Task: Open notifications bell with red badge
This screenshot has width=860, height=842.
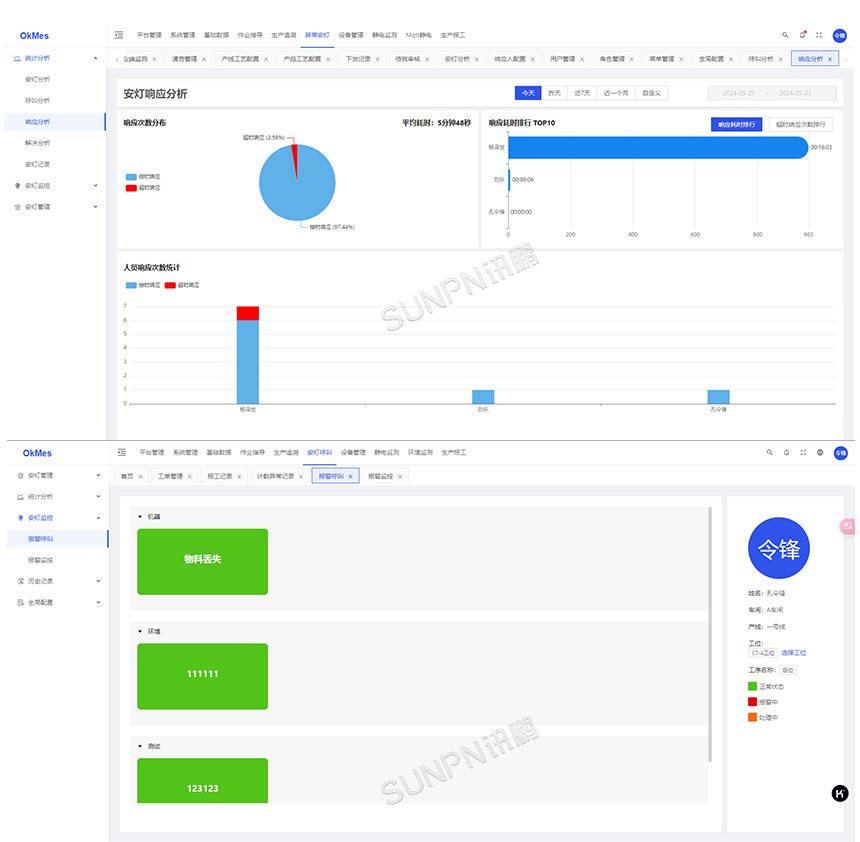Action: click(802, 34)
